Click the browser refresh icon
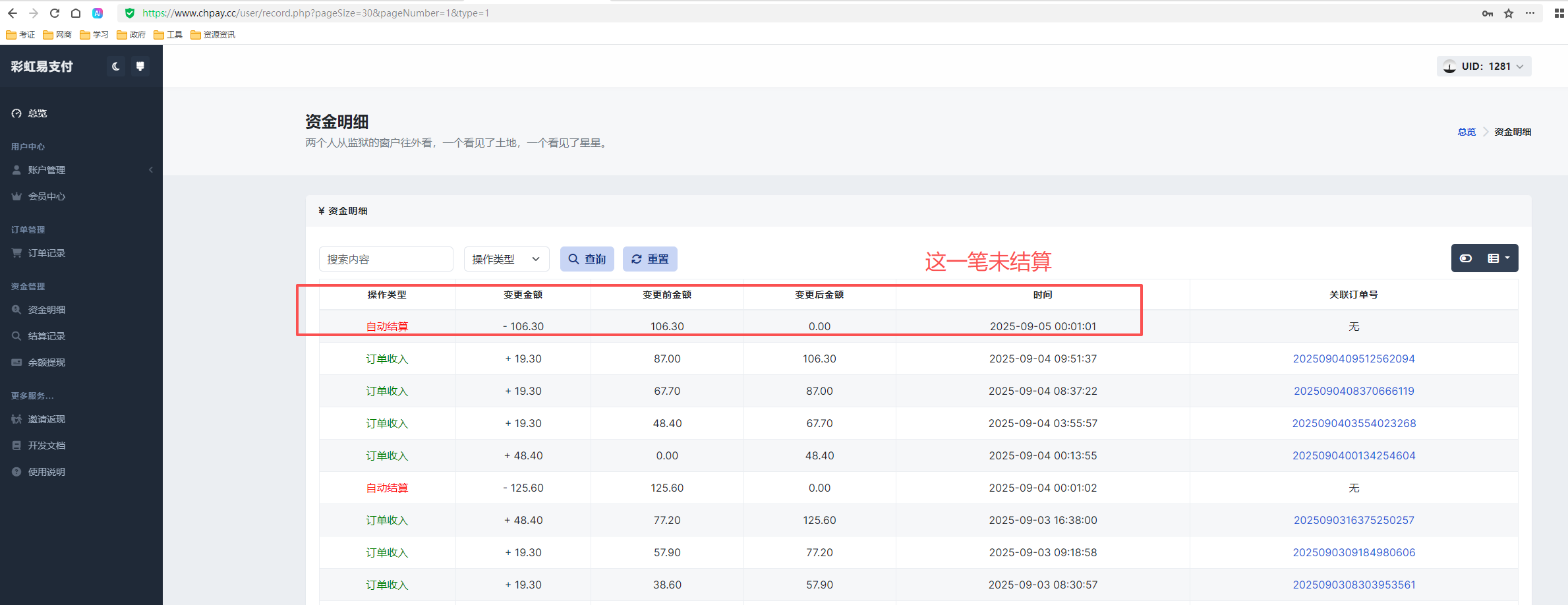Viewport: 1568px width, 605px height. point(55,13)
